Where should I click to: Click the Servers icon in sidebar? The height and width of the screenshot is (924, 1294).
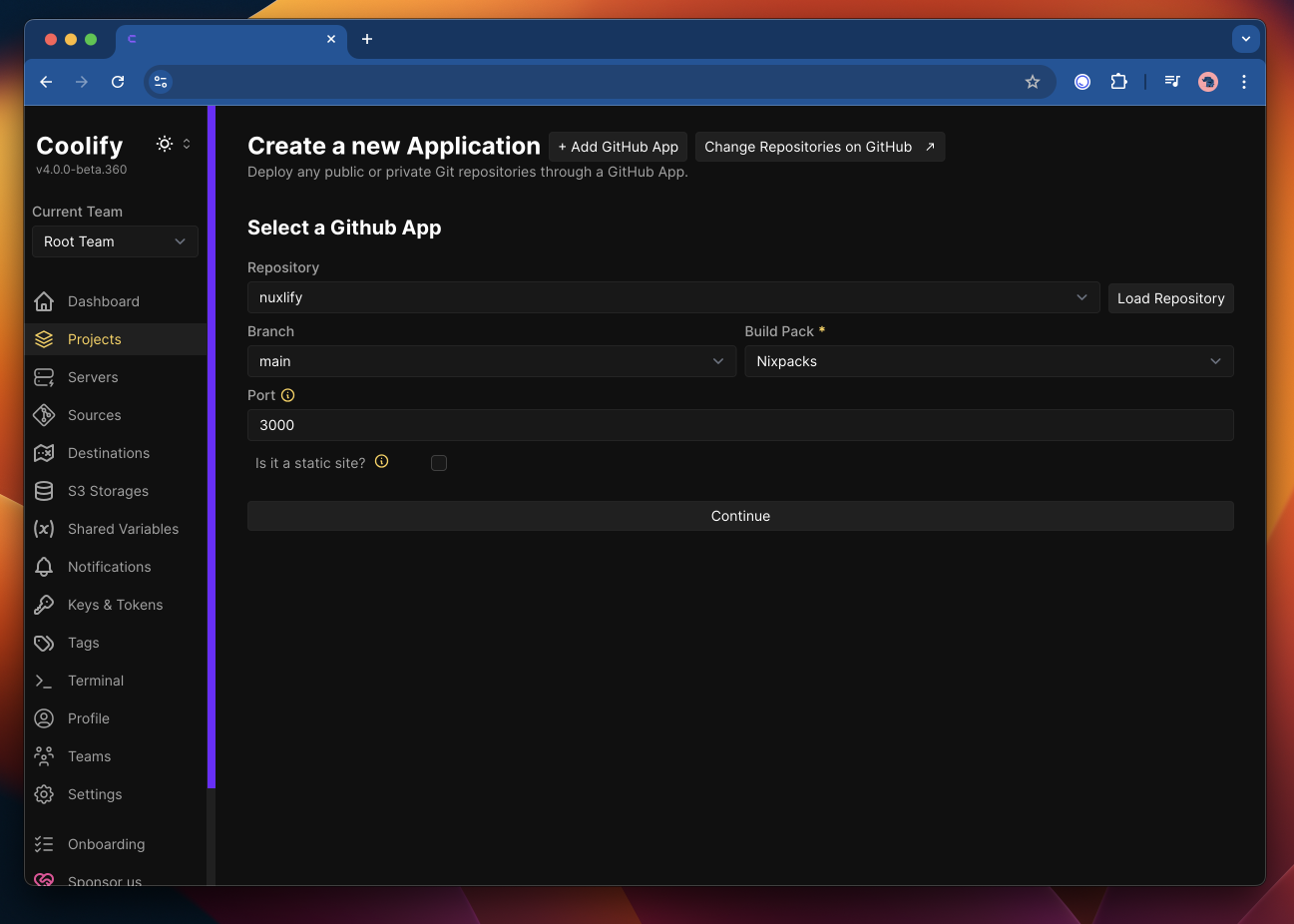tap(44, 377)
